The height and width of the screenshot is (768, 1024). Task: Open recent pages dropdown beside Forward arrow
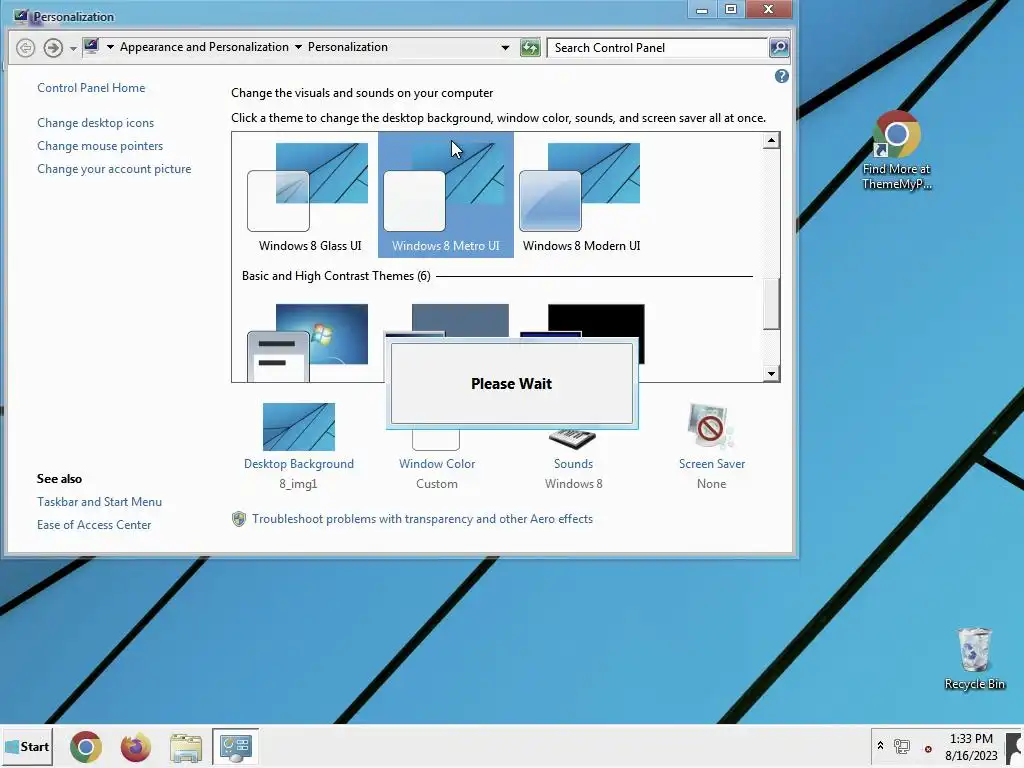tap(73, 48)
